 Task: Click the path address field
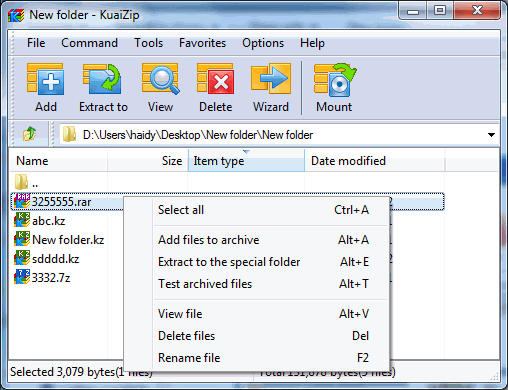[x=273, y=135]
